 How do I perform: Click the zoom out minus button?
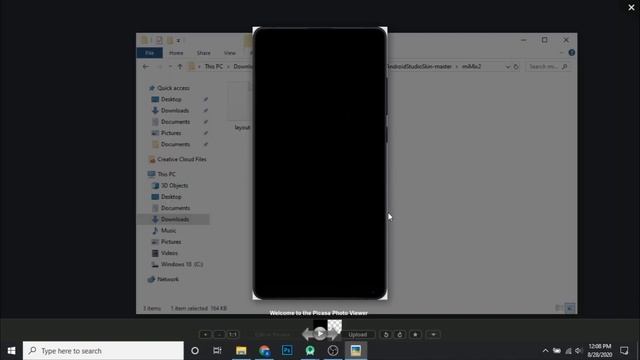pos(219,335)
